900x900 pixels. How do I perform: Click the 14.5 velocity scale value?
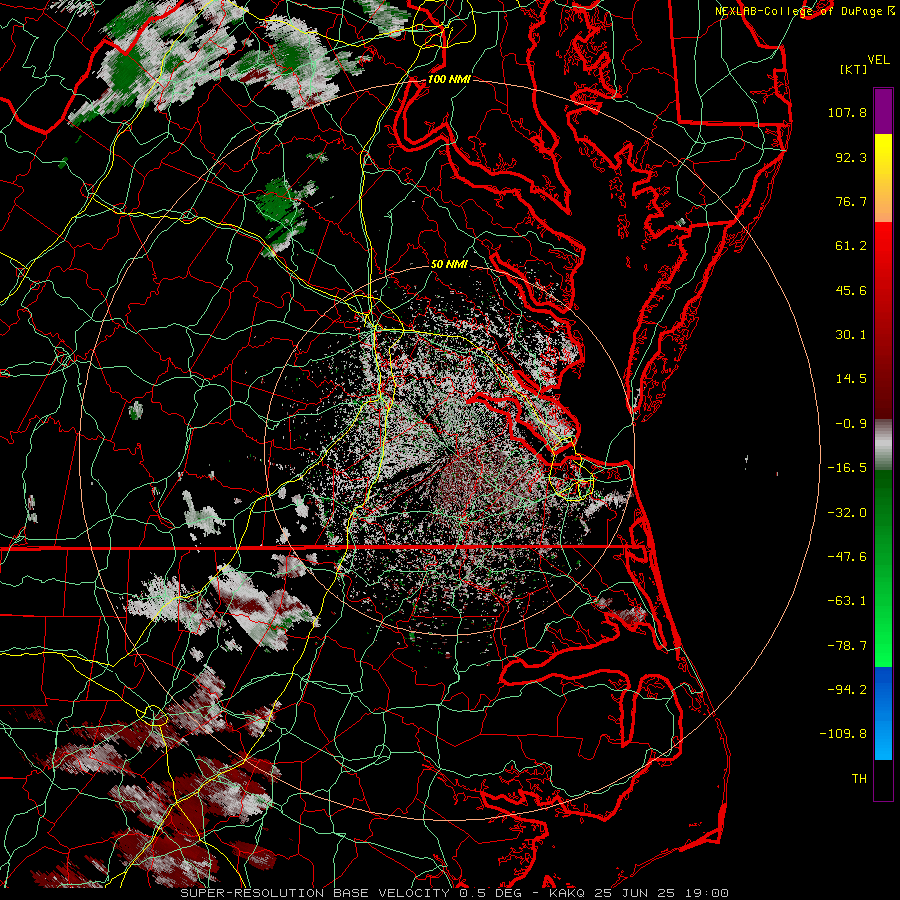pyautogui.click(x=851, y=379)
